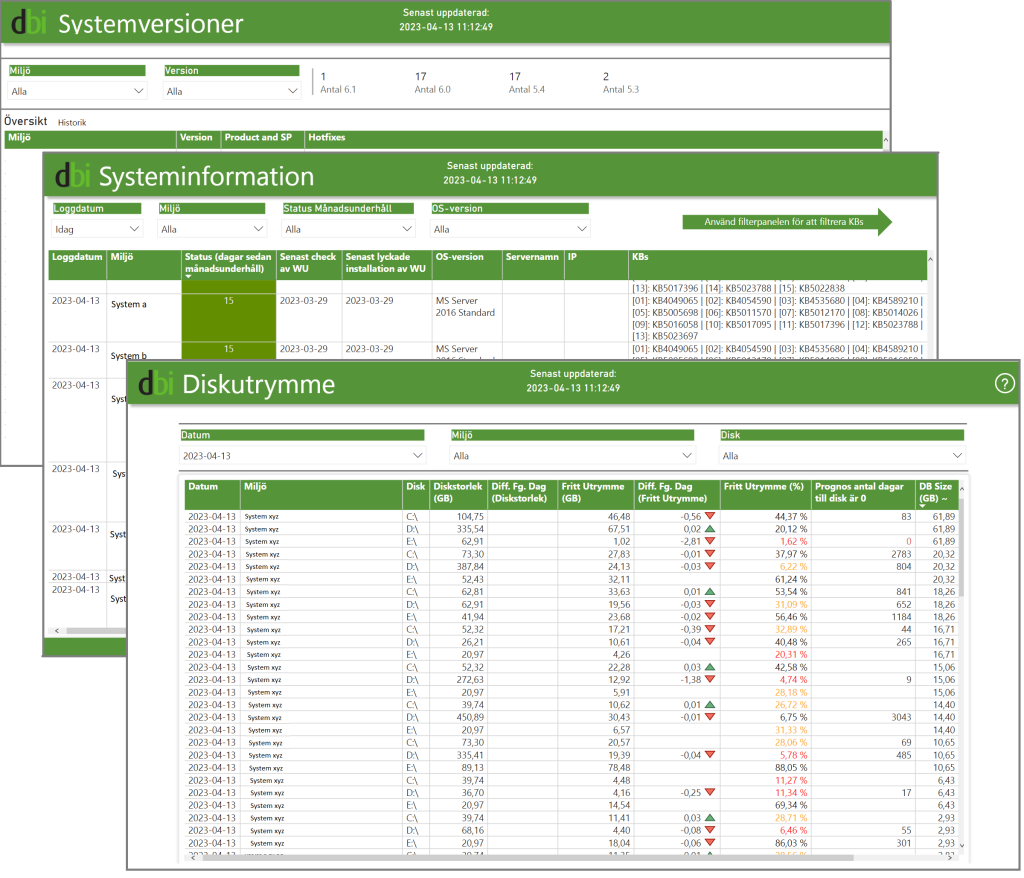Click the red down triangle beside -1,38

pos(710,679)
